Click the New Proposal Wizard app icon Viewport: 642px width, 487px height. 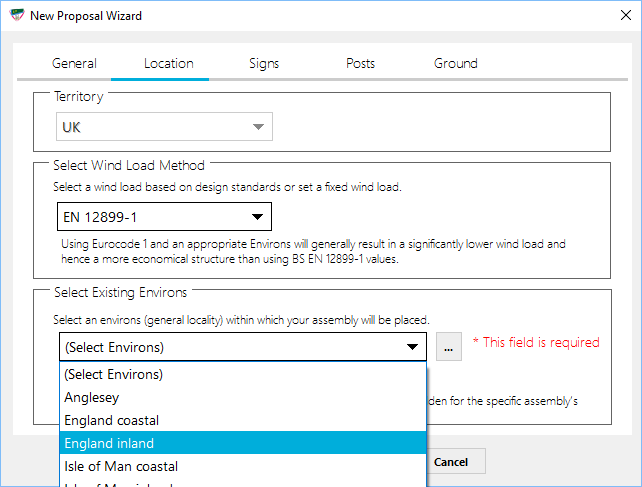click(x=14, y=16)
